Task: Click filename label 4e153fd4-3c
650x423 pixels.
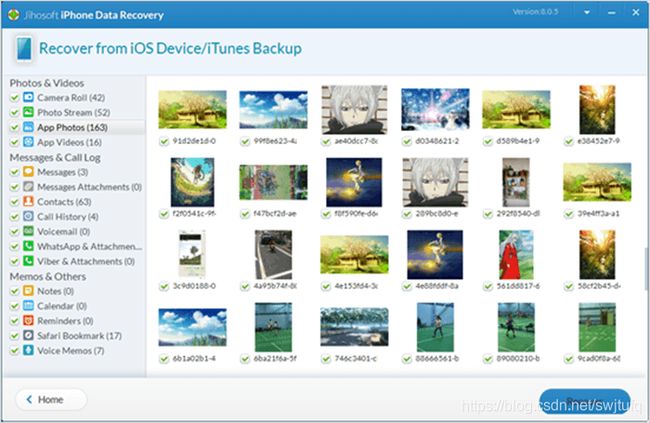Action: [x=356, y=286]
